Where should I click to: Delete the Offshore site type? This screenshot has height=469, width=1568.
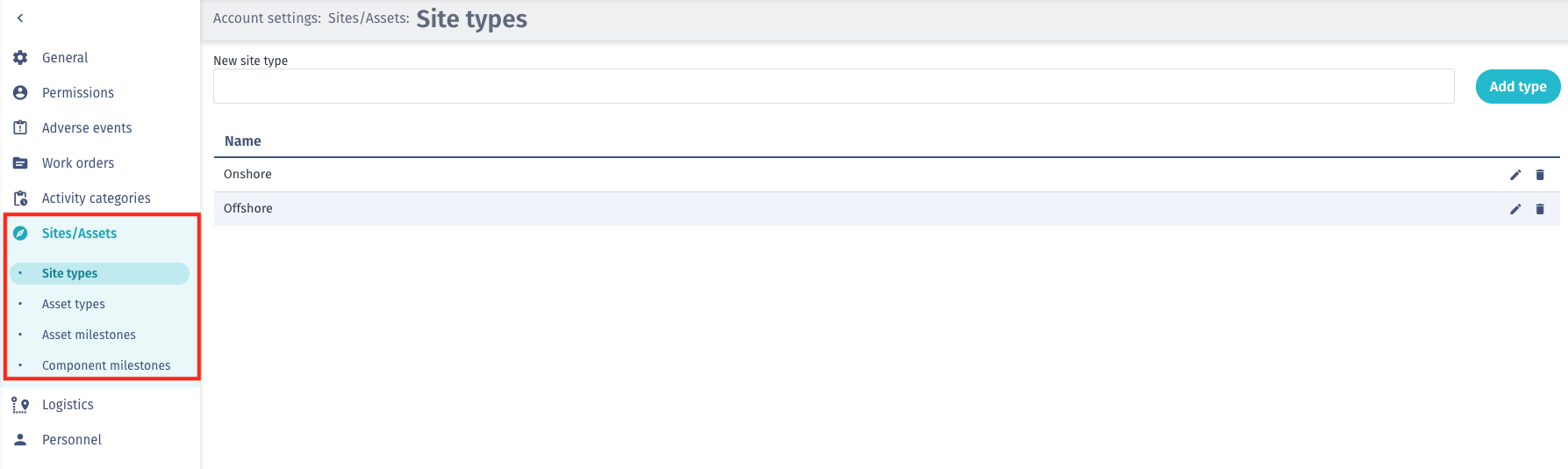pyautogui.click(x=1540, y=209)
